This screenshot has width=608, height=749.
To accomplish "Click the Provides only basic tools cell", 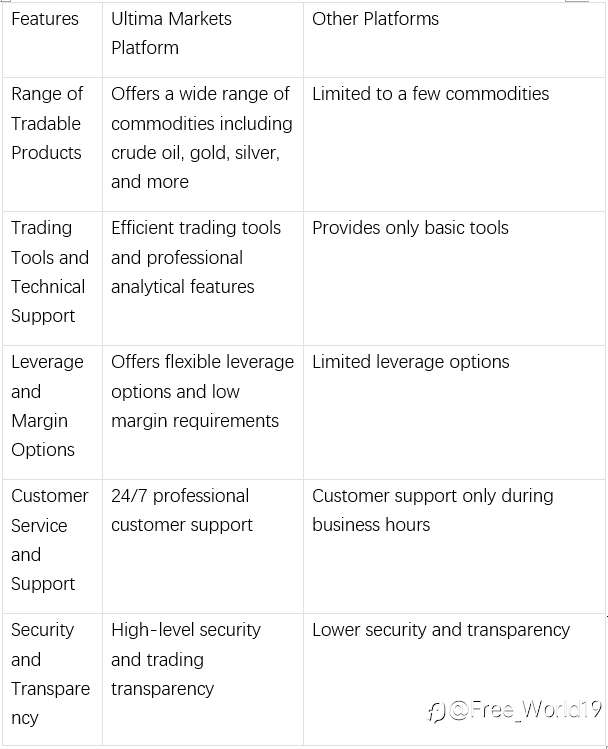I will 454,278.
